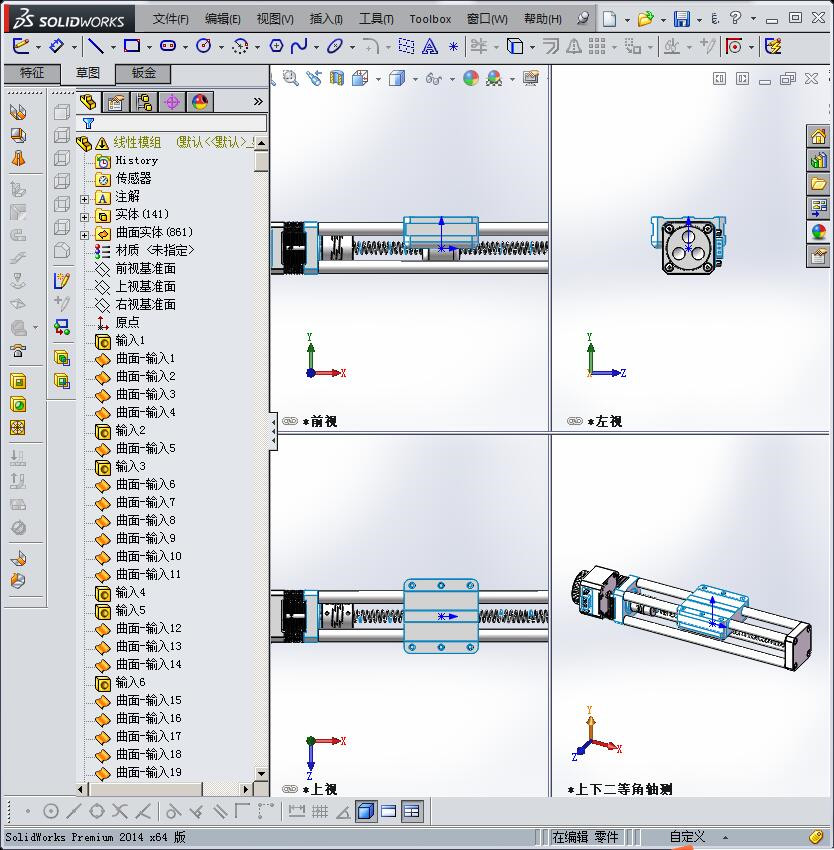Toggle four-view viewport layout
834x850 pixels.
pyautogui.click(x=414, y=811)
